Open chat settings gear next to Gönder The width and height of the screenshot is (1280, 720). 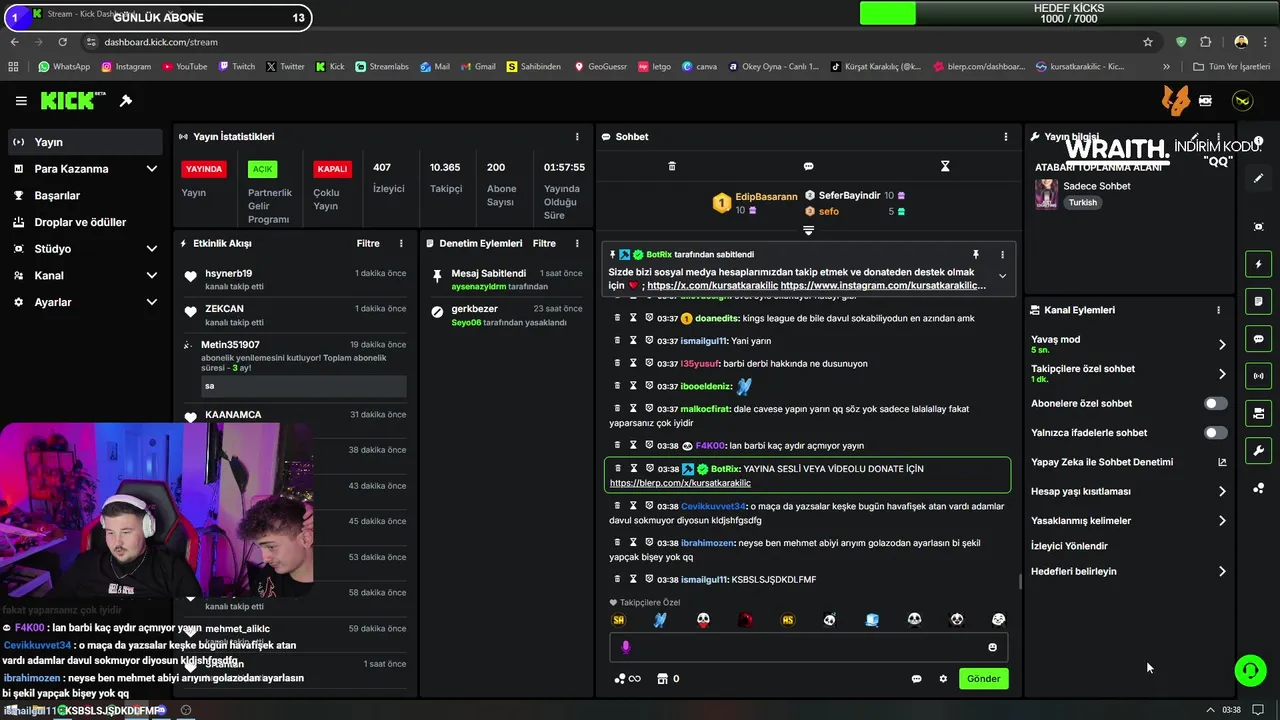(x=943, y=679)
